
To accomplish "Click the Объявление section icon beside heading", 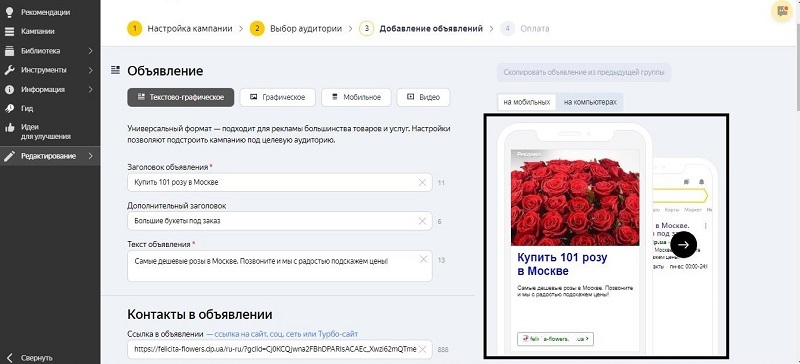I will point(115,70).
